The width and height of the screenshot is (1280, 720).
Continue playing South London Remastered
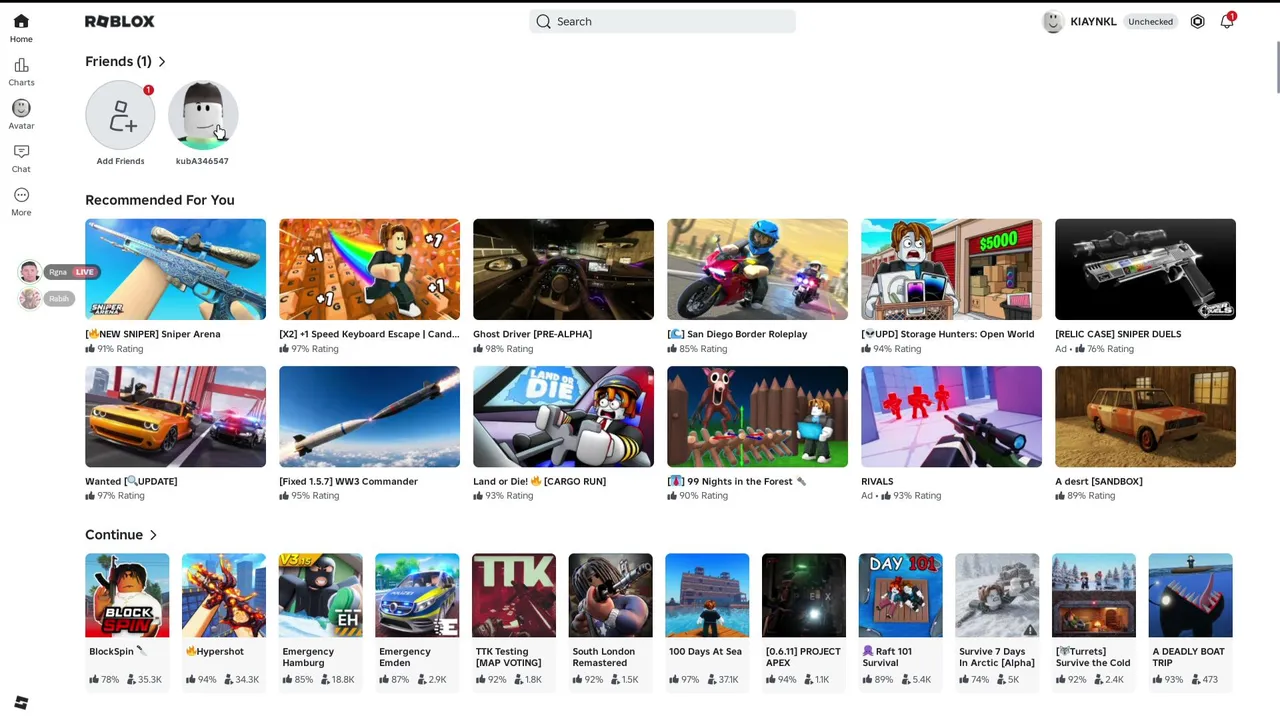(610, 595)
